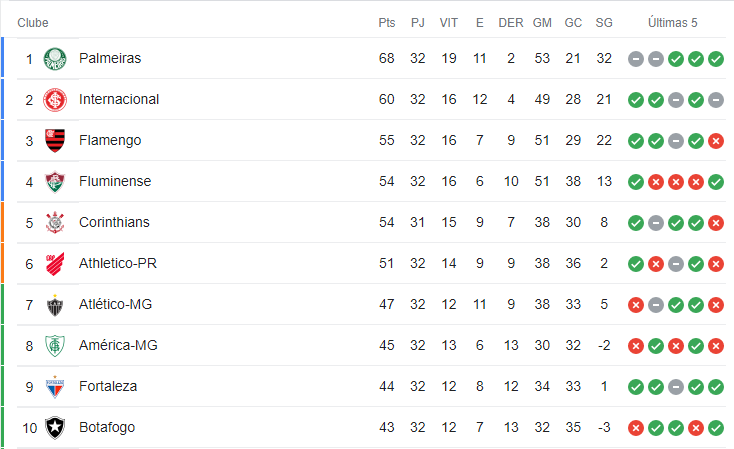This screenshot has width=734, height=449.
Task: Open the Internacional team name
Action: (119, 99)
